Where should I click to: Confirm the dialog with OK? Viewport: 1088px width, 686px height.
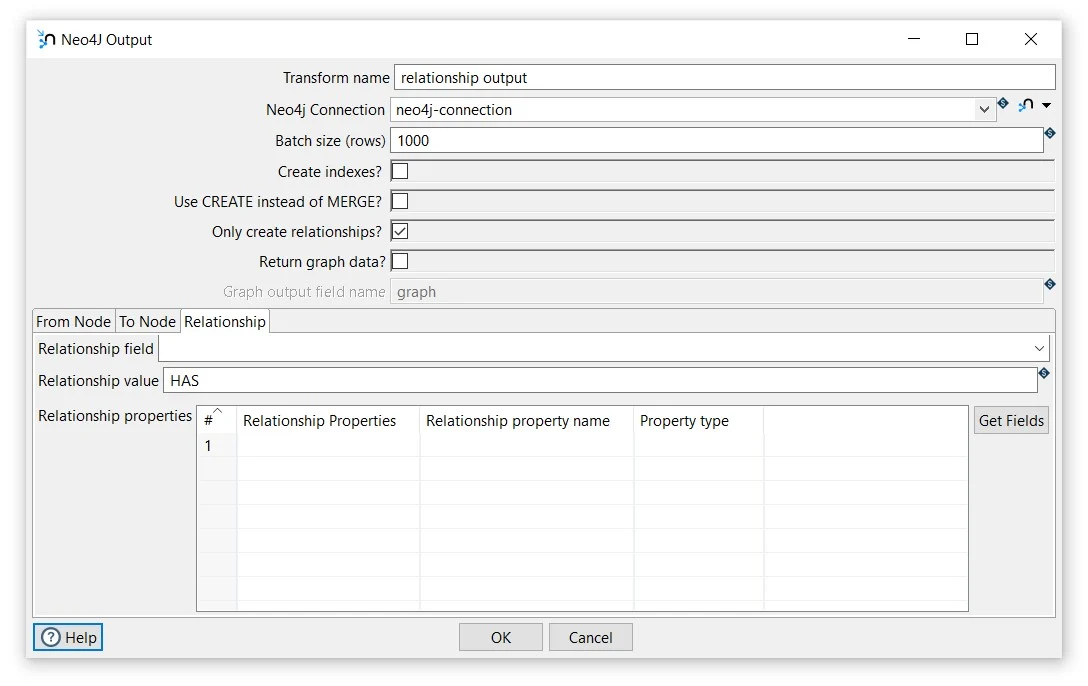pos(500,637)
